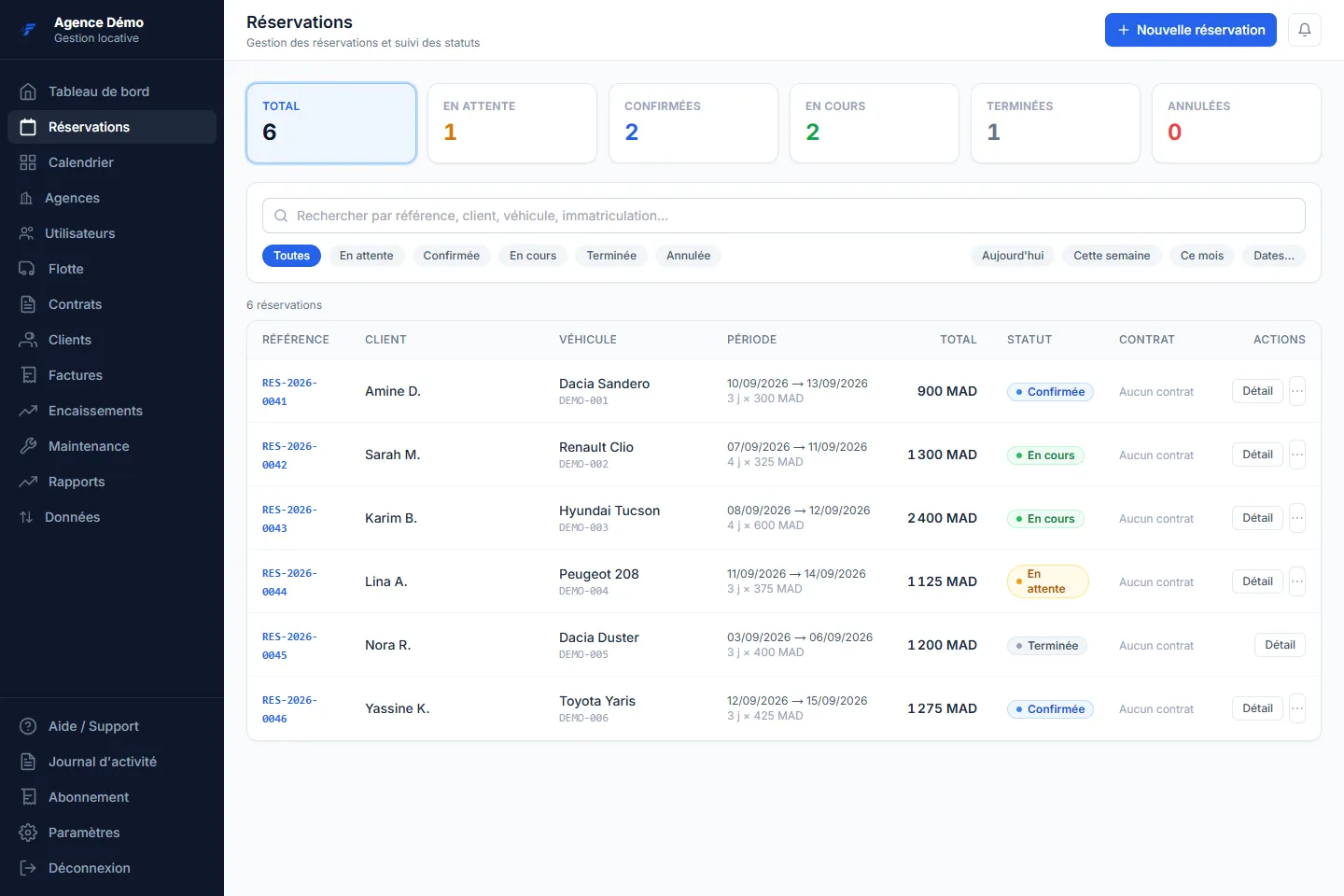The width and height of the screenshot is (1344, 896).
Task: Open the Paramètres gear icon
Action: point(28,833)
